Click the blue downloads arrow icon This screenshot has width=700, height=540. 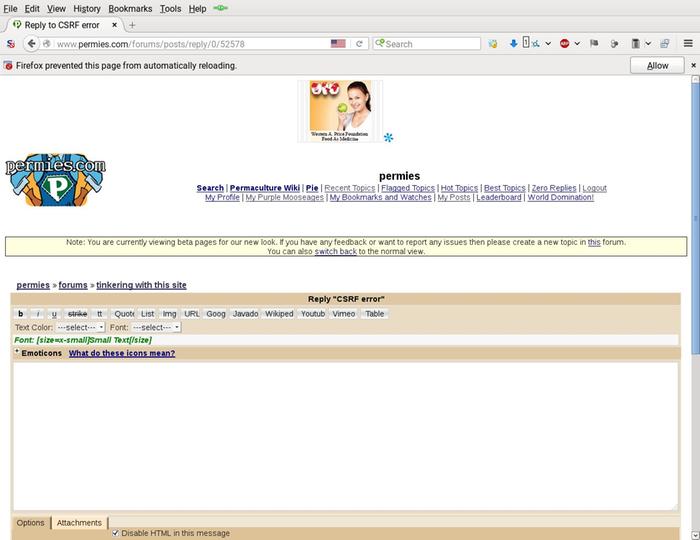[x=513, y=44]
